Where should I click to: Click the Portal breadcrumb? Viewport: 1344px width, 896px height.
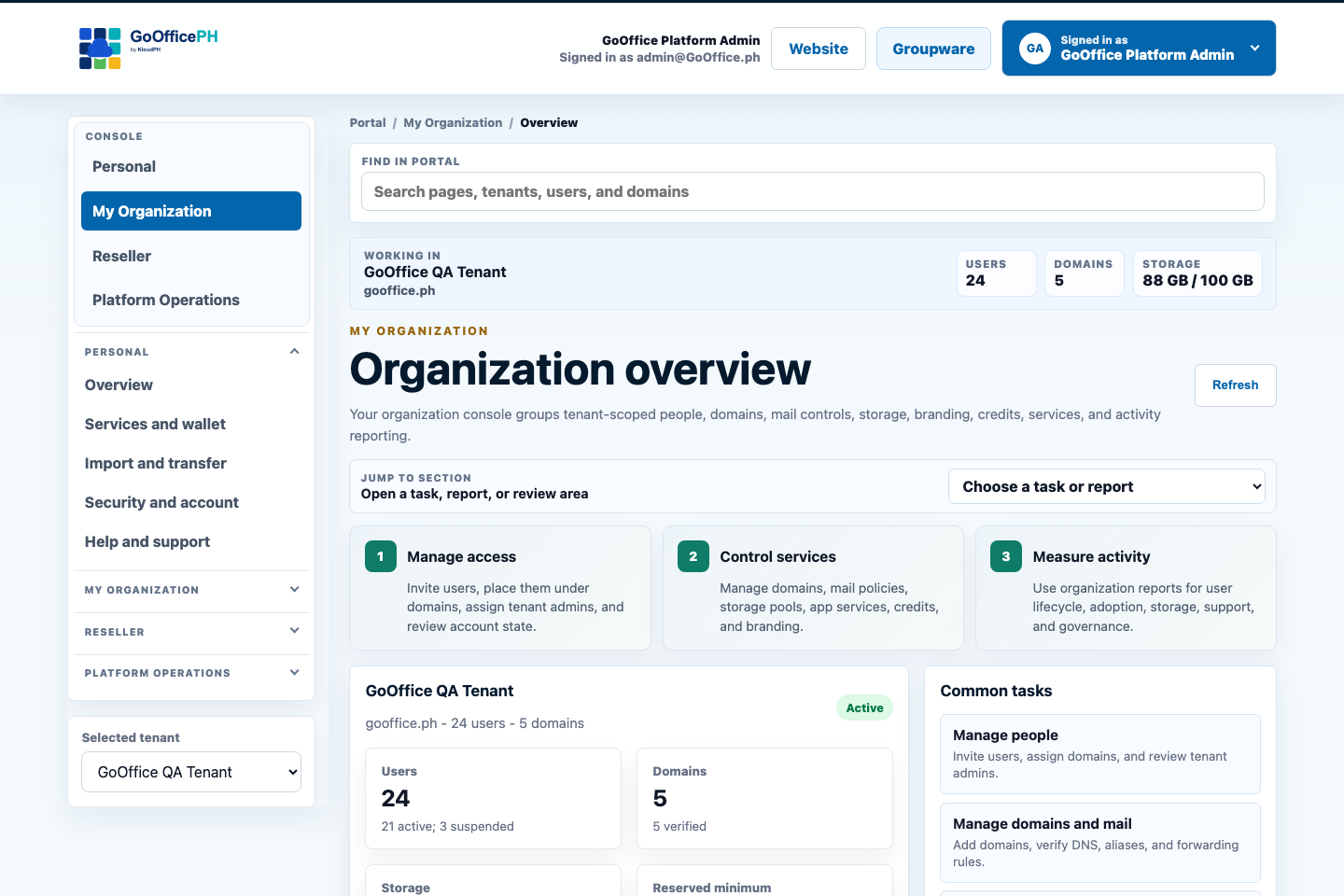click(368, 122)
